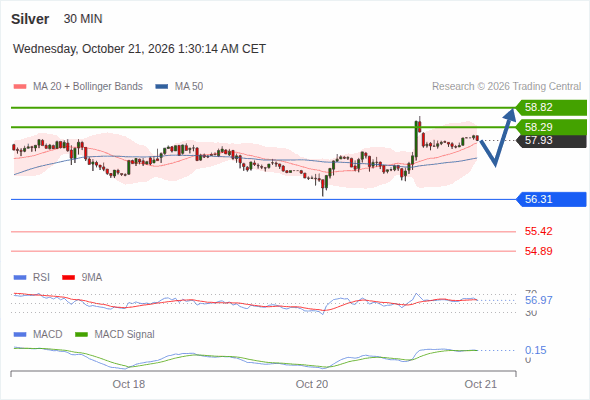Viewport: 590px width, 400px height.
Task: Click the MA 50 legend label
Action: click(189, 87)
